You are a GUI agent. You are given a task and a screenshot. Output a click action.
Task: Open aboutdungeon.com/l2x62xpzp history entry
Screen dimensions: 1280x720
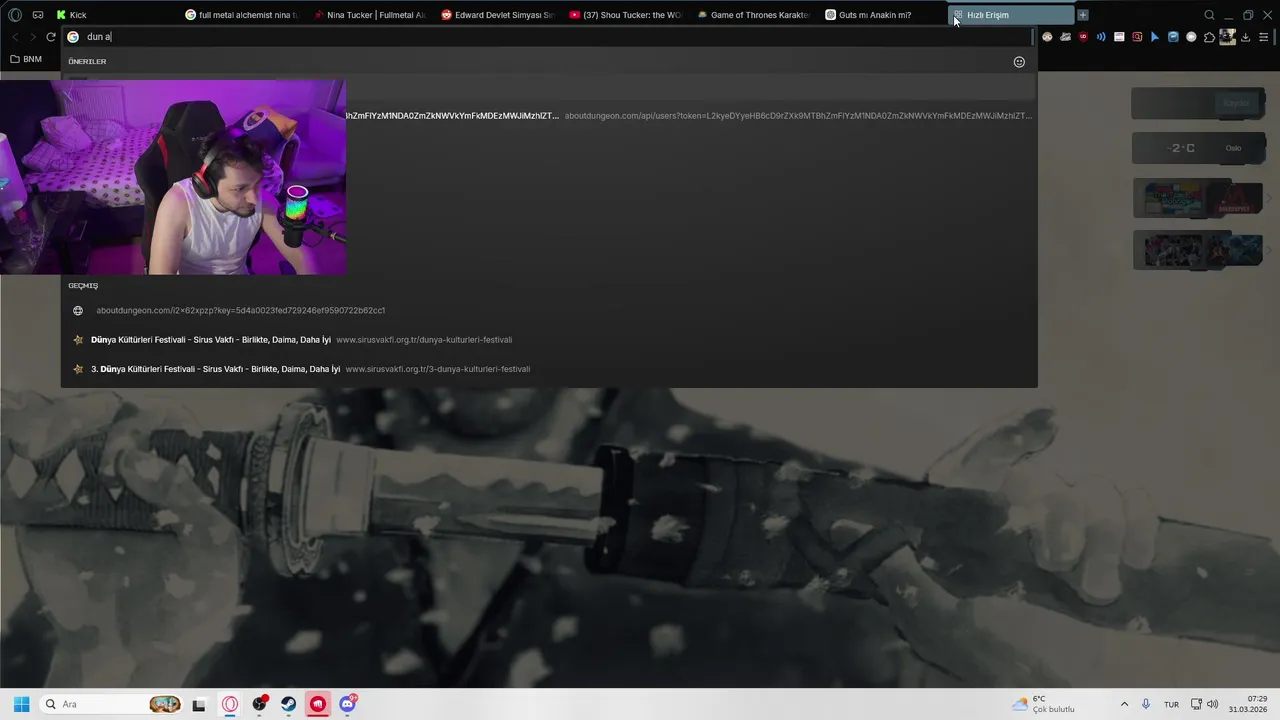549,310
